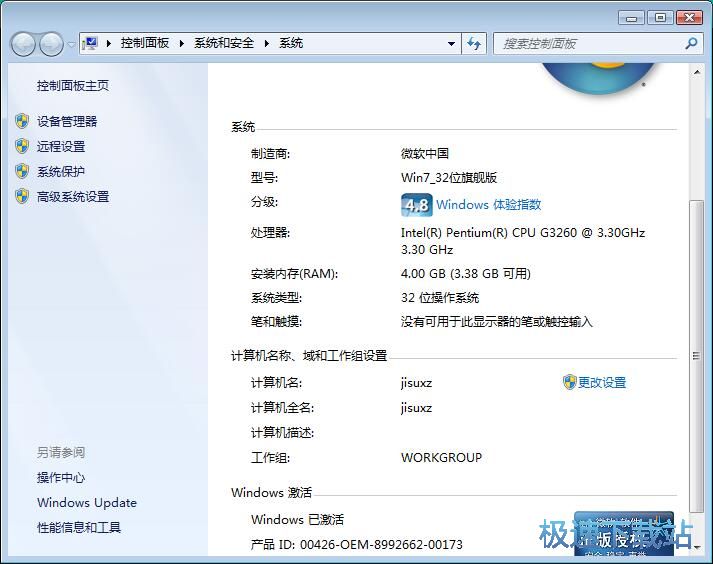Select 控制面板 in the address breadcrumb
The image size is (713, 564).
(x=145, y=43)
